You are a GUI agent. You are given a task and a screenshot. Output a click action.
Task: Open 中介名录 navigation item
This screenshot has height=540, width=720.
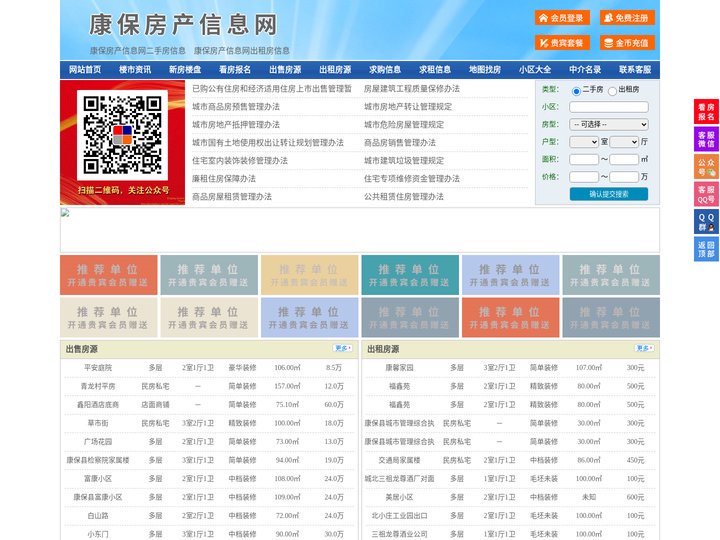tap(585, 70)
